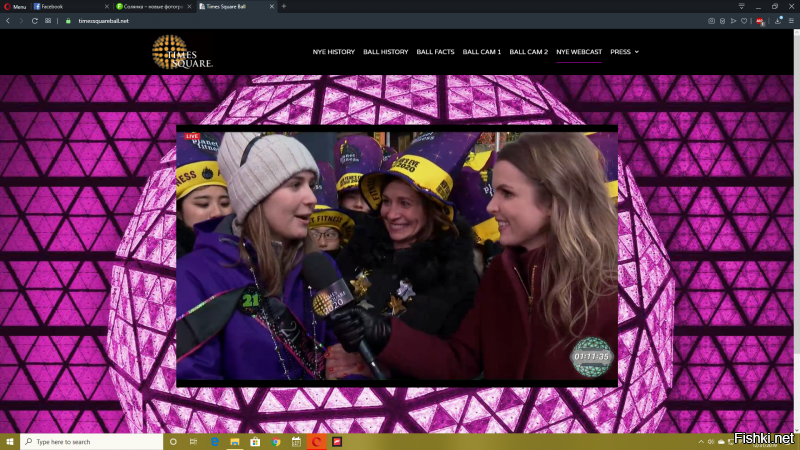Screen dimensions: 800x450
Task: Click the Type here to search box
Action: pyautogui.click(x=91, y=442)
